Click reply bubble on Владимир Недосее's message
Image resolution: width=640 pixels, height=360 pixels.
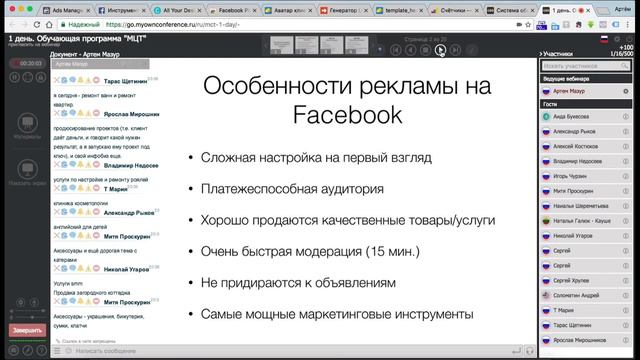[72, 164]
